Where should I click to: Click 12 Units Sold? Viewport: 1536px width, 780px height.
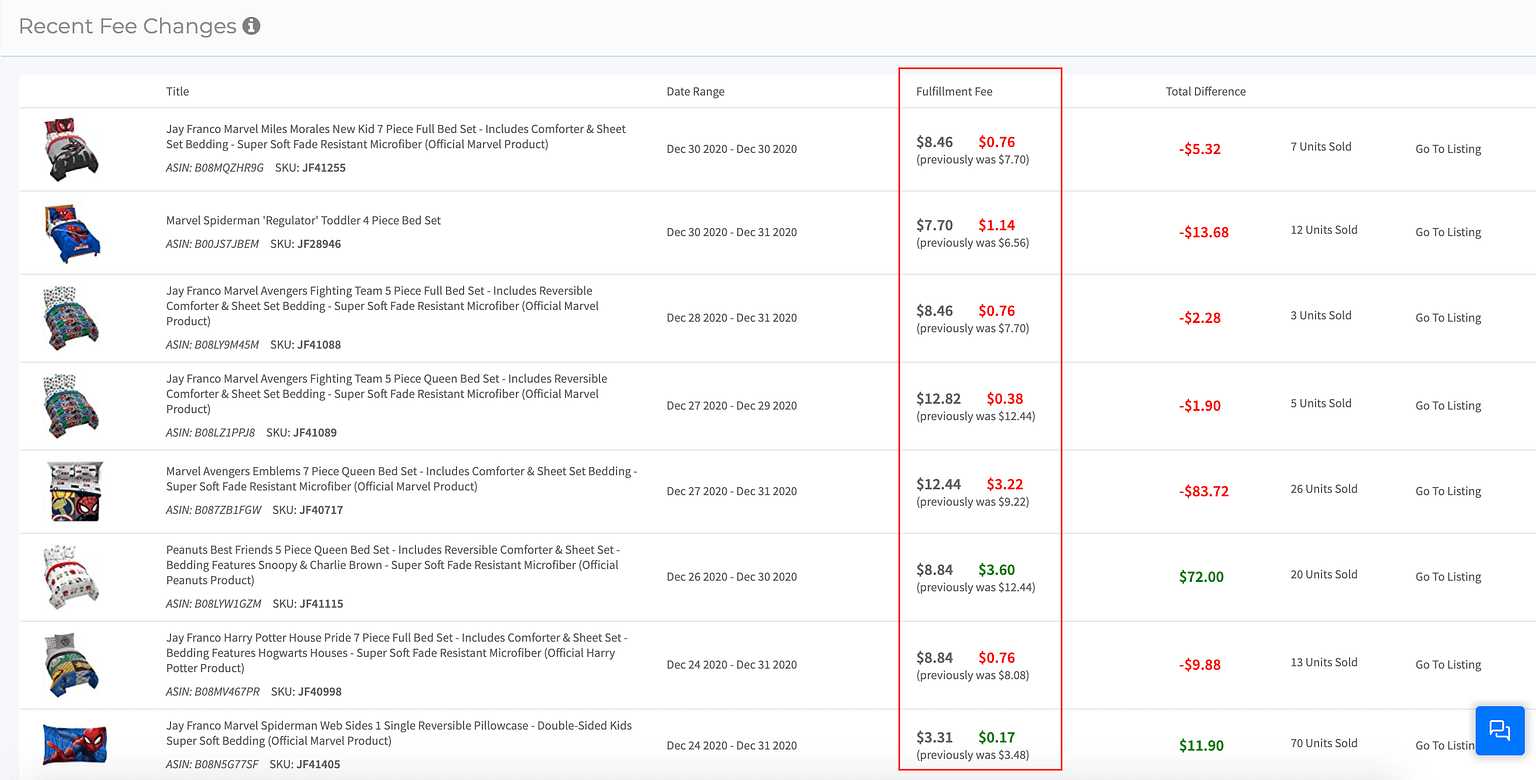pyautogui.click(x=1324, y=230)
